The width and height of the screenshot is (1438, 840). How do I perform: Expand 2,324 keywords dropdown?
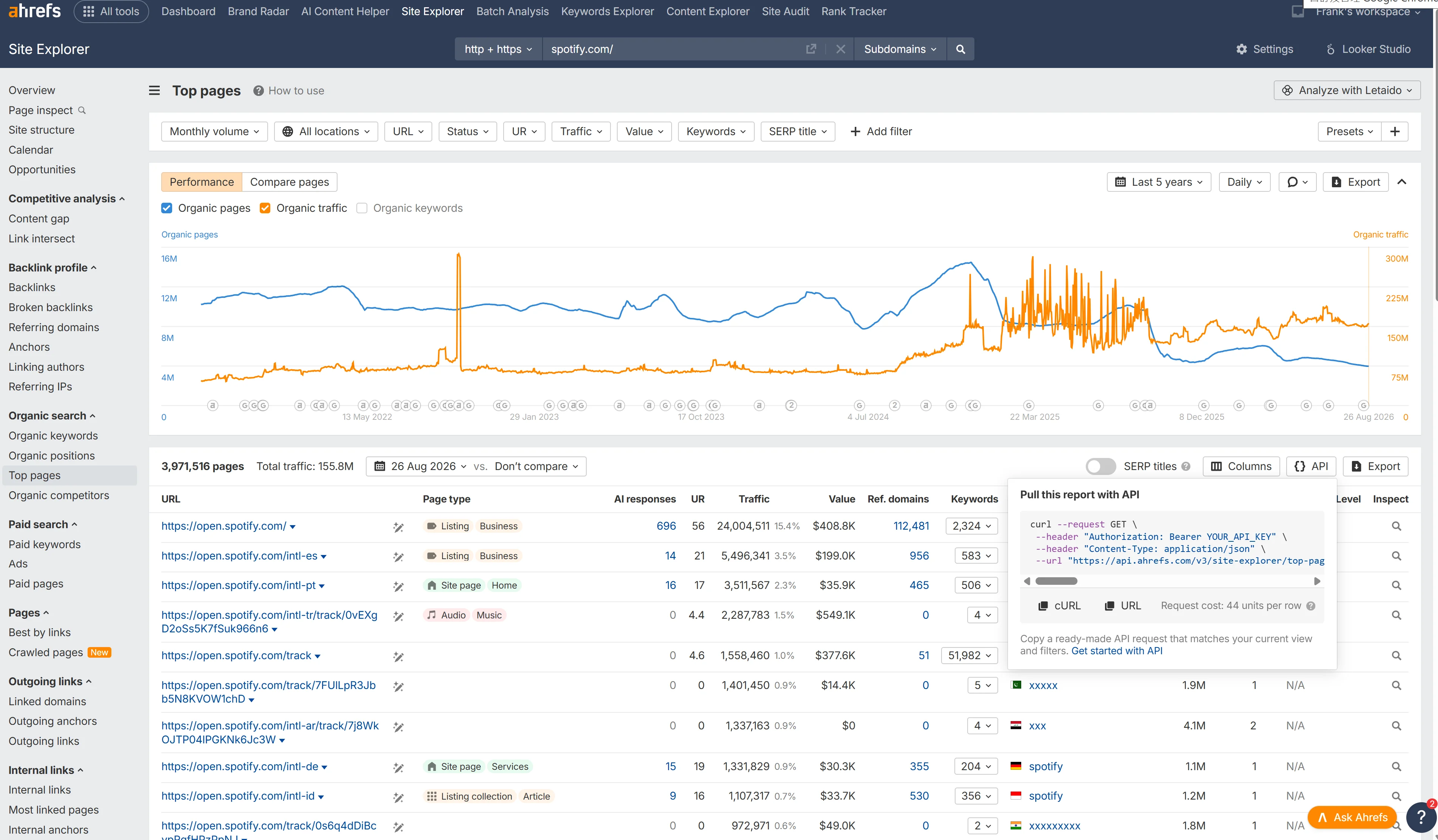[x=971, y=526]
